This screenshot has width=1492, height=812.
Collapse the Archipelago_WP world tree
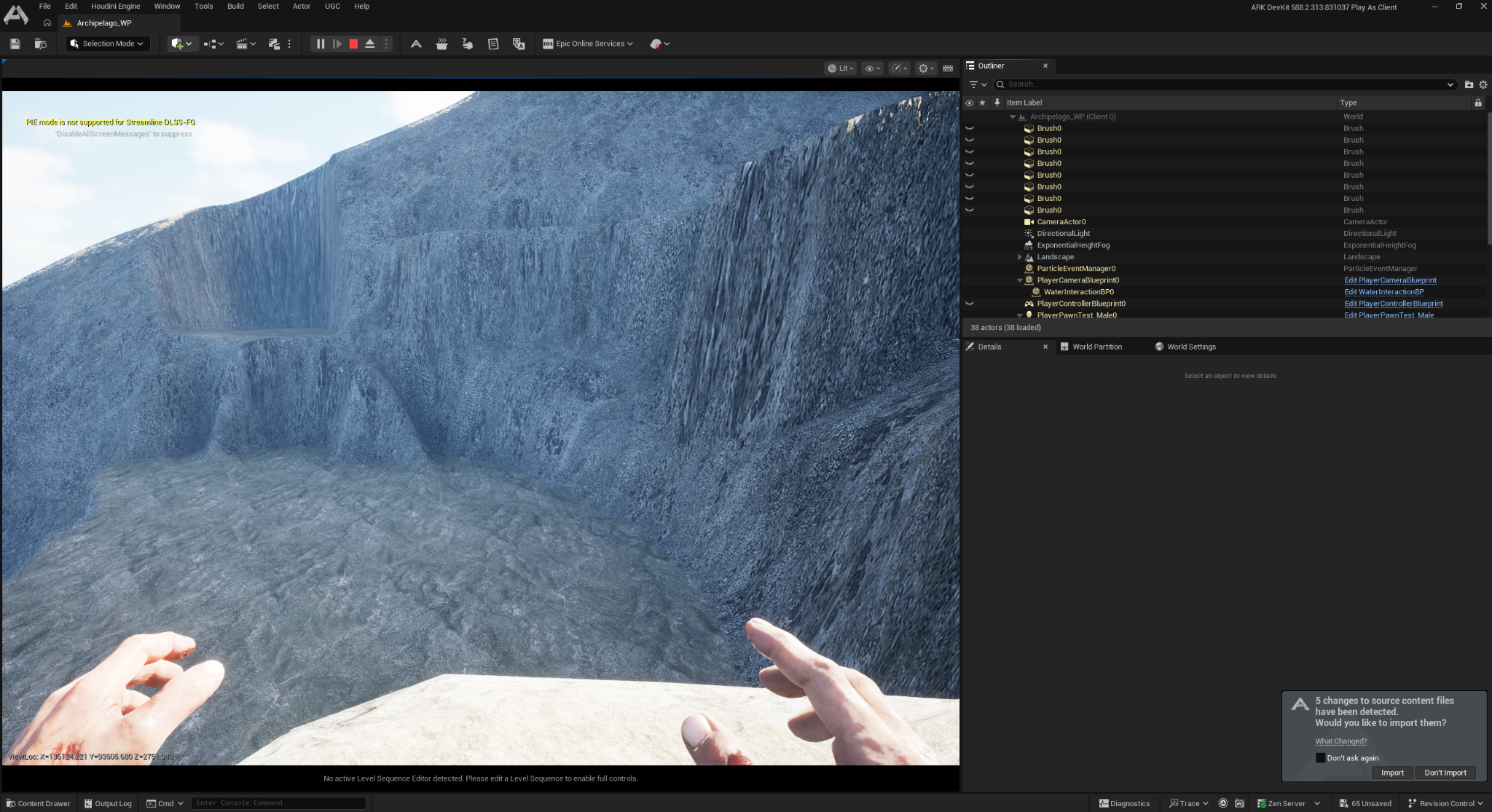1012,117
